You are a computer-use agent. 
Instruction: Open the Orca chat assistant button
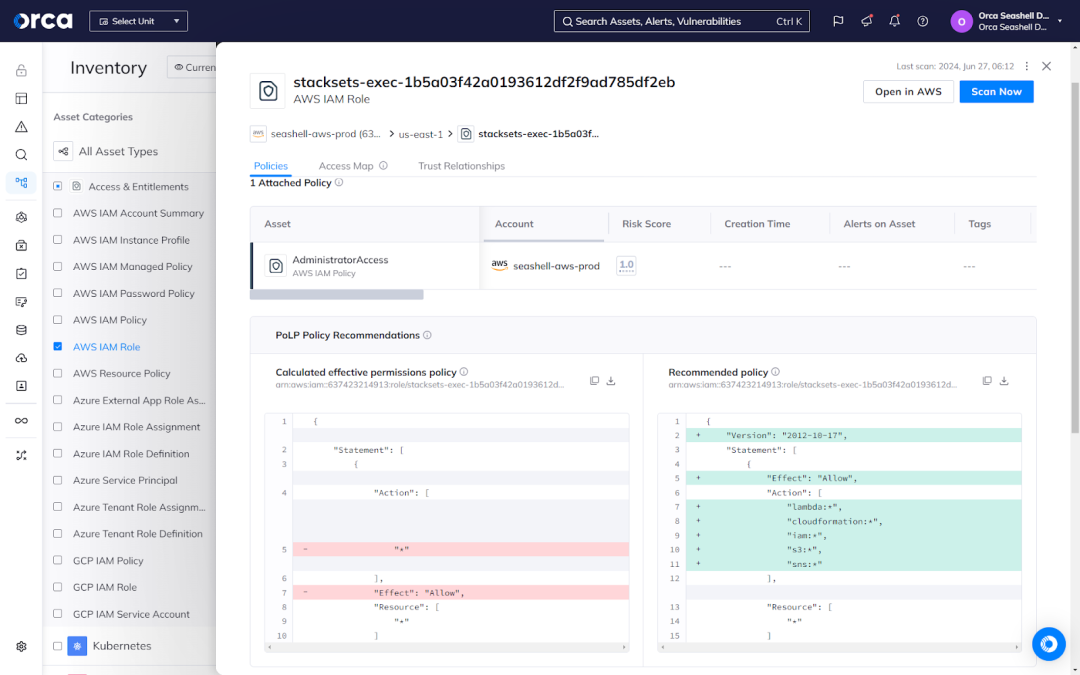coord(1048,644)
